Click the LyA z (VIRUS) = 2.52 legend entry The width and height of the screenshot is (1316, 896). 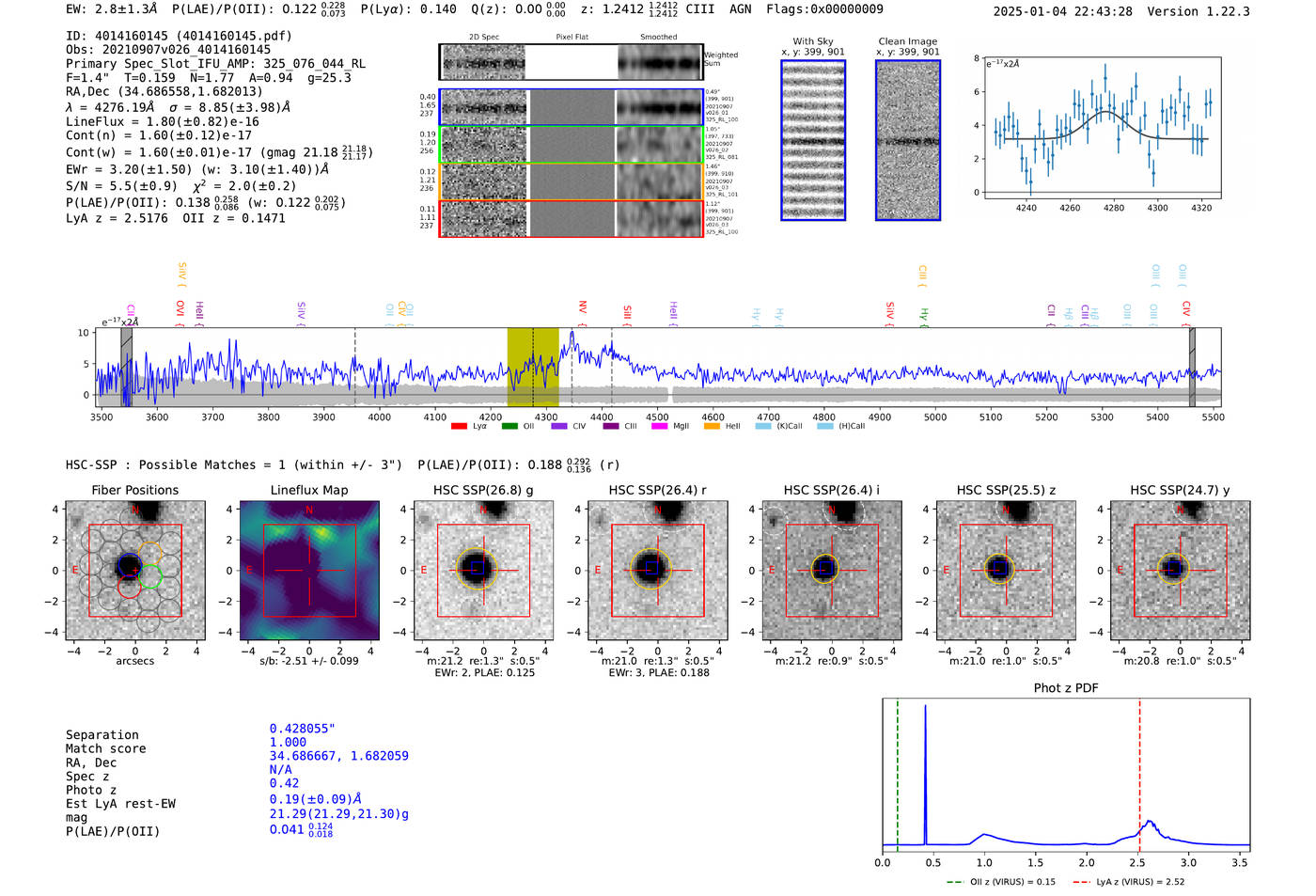click(x=1128, y=882)
